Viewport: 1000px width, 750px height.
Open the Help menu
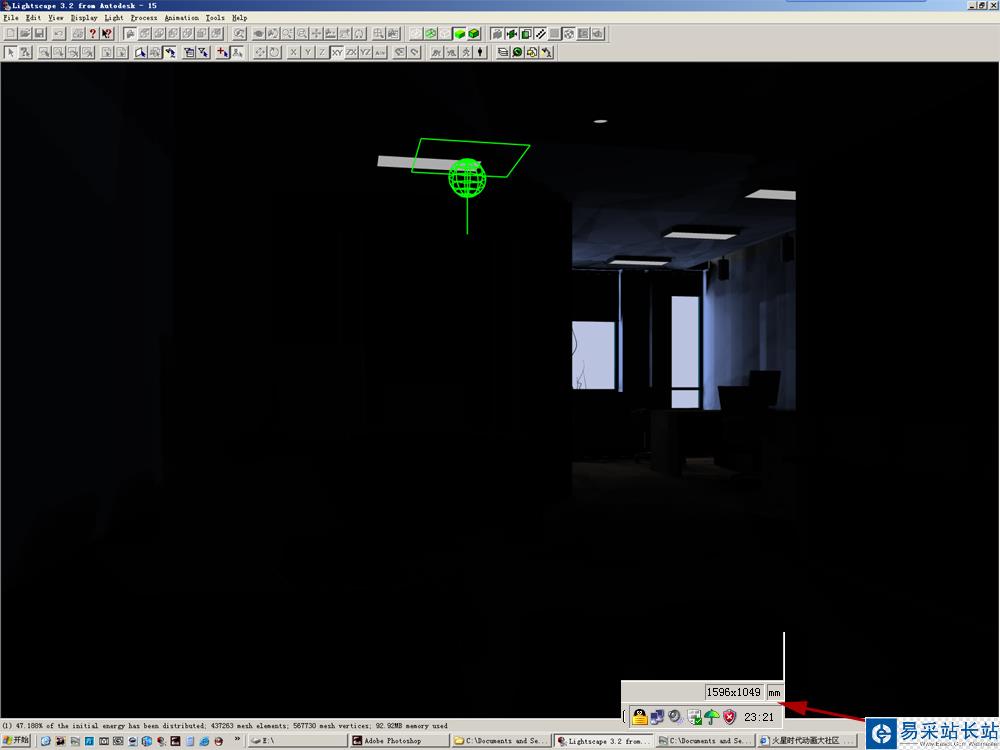click(239, 18)
